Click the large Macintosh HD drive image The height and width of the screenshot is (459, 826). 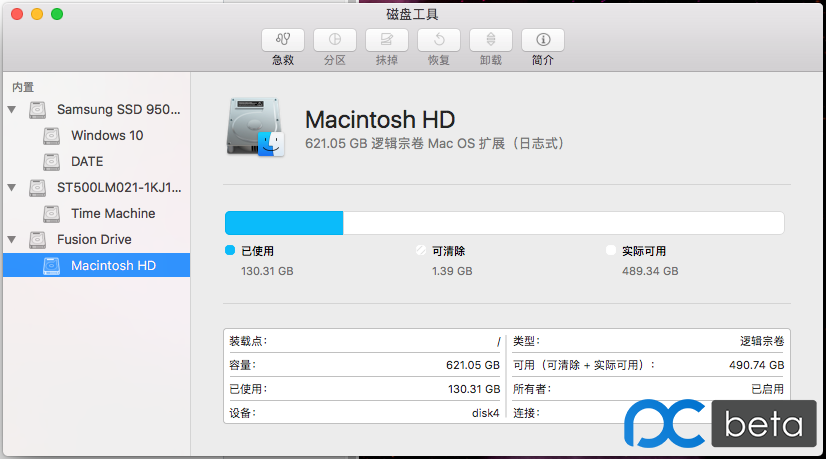click(x=255, y=127)
